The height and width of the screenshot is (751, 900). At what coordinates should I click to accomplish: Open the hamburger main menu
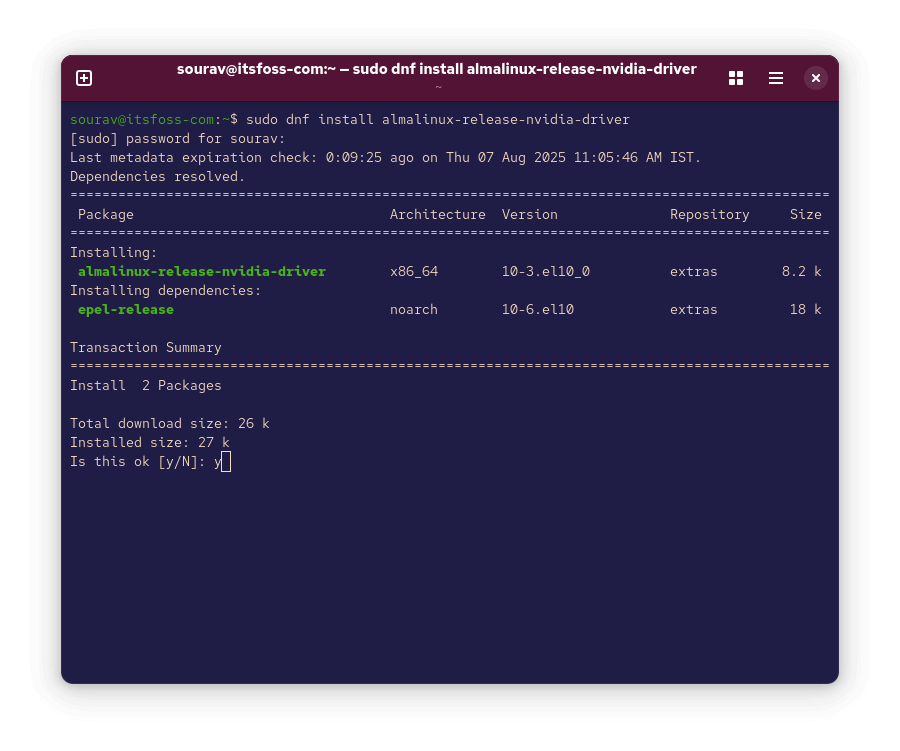[x=776, y=78]
